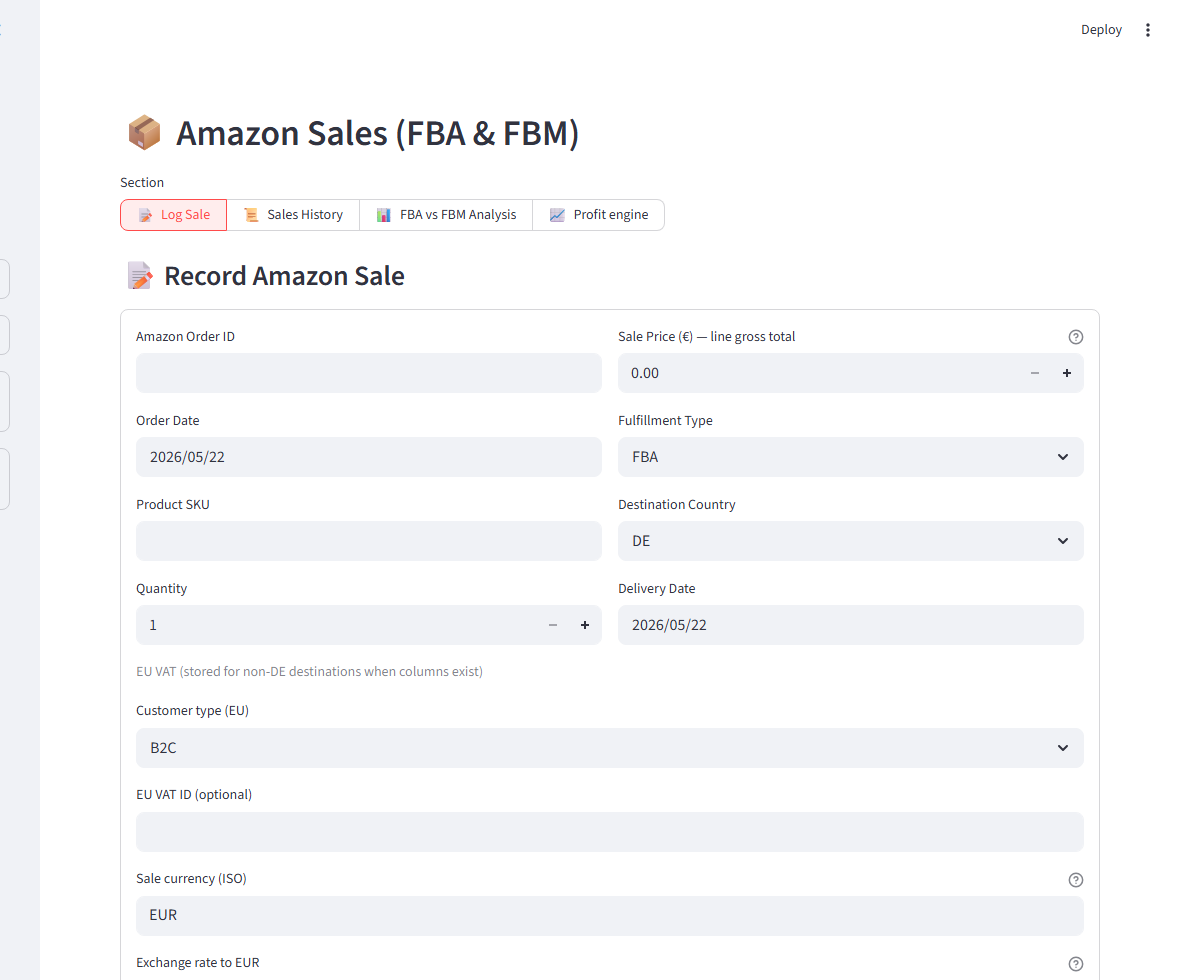
Task: Click the Sale currency (ISO) field
Action: 610,916
